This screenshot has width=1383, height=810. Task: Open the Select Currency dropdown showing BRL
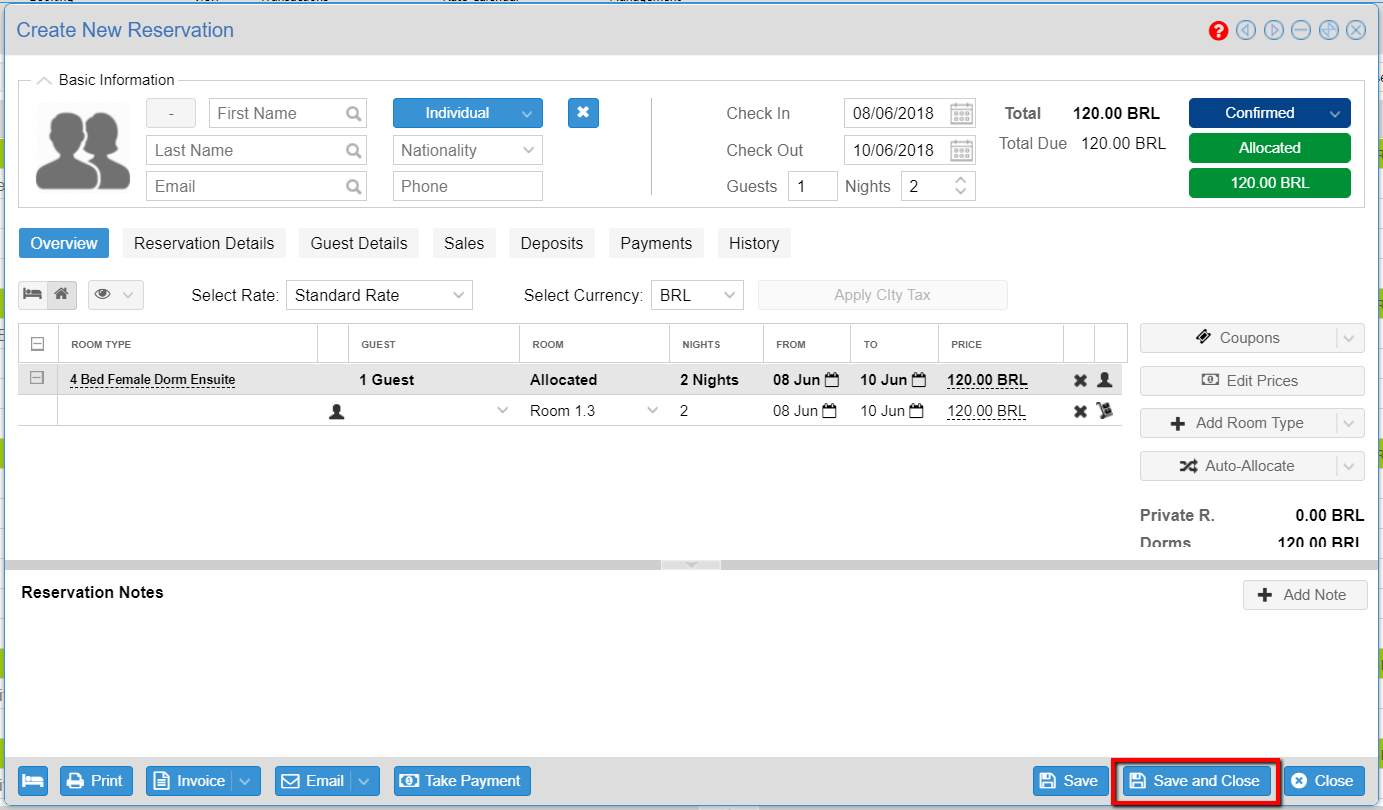pos(697,294)
